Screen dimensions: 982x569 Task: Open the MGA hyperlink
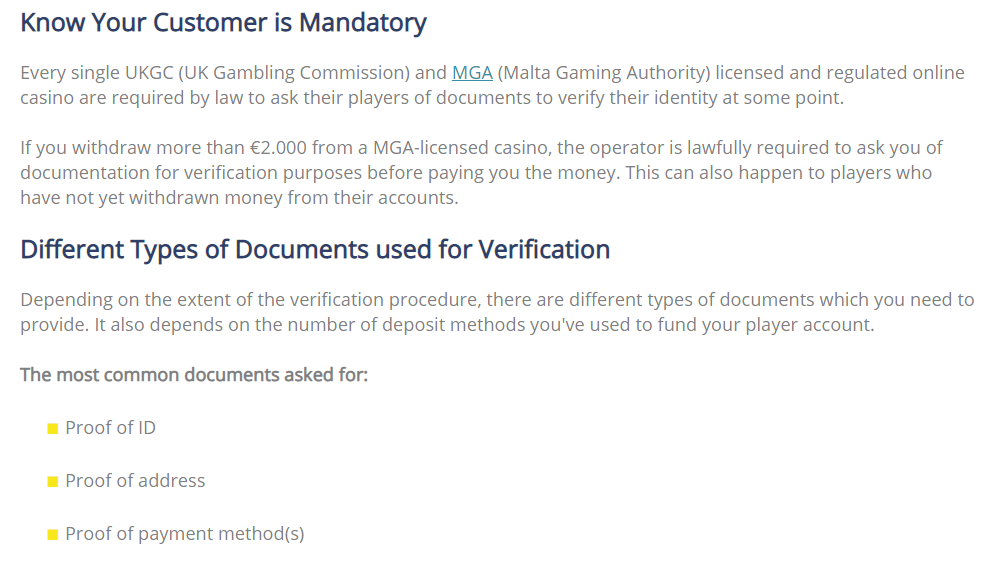(472, 73)
